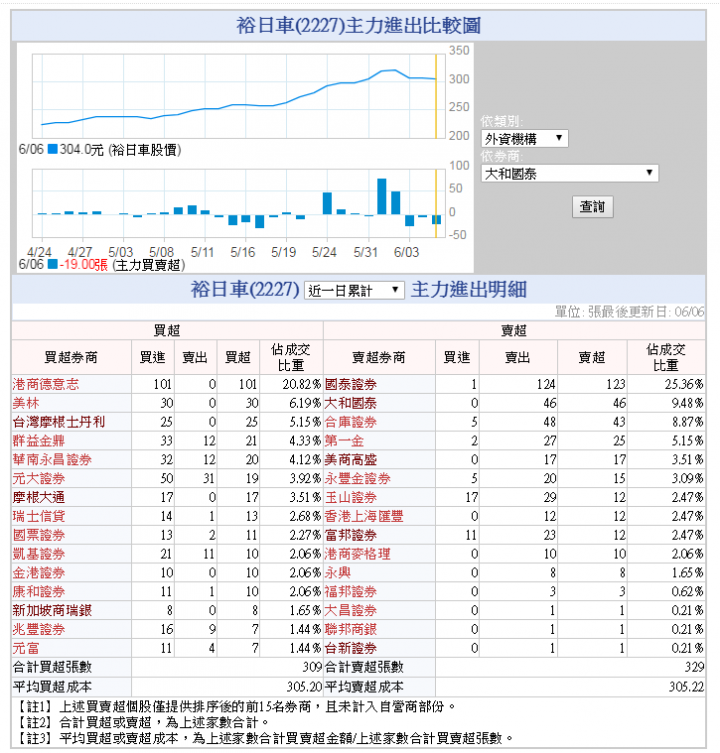Open the 港商麥格理 seller link
This screenshot has width=720, height=753.
coord(357,554)
